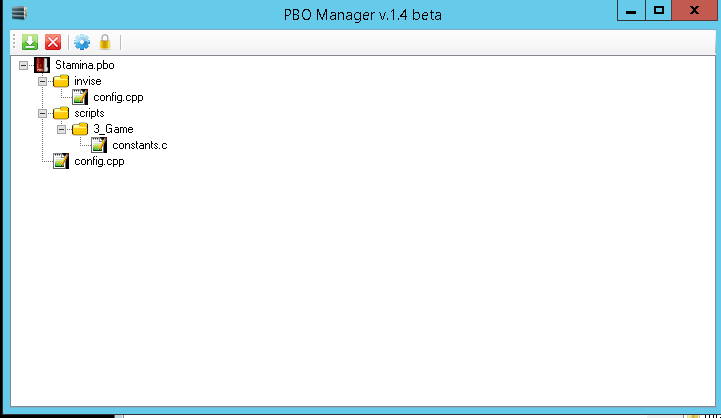This screenshot has width=721, height=418.
Task: Collapse the invise folder node
Action: 42,81
